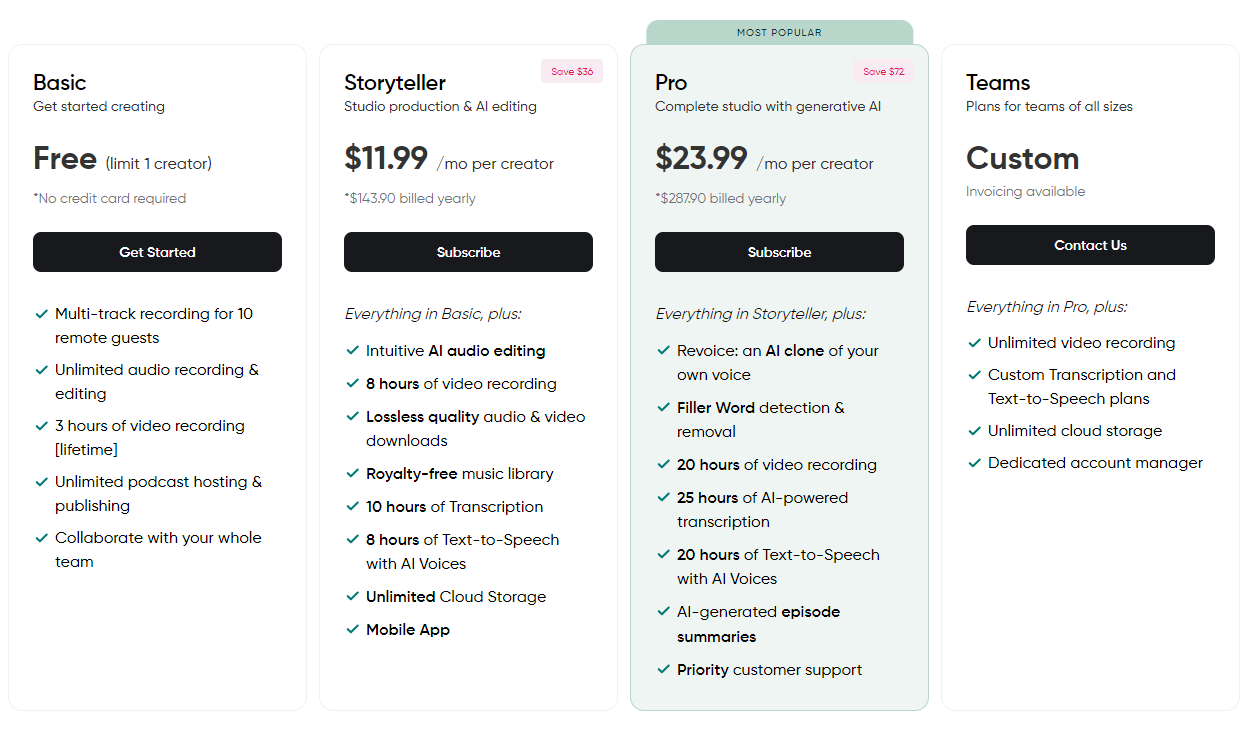Click checkmark next to Intuitive AI audio editing

(x=352, y=351)
